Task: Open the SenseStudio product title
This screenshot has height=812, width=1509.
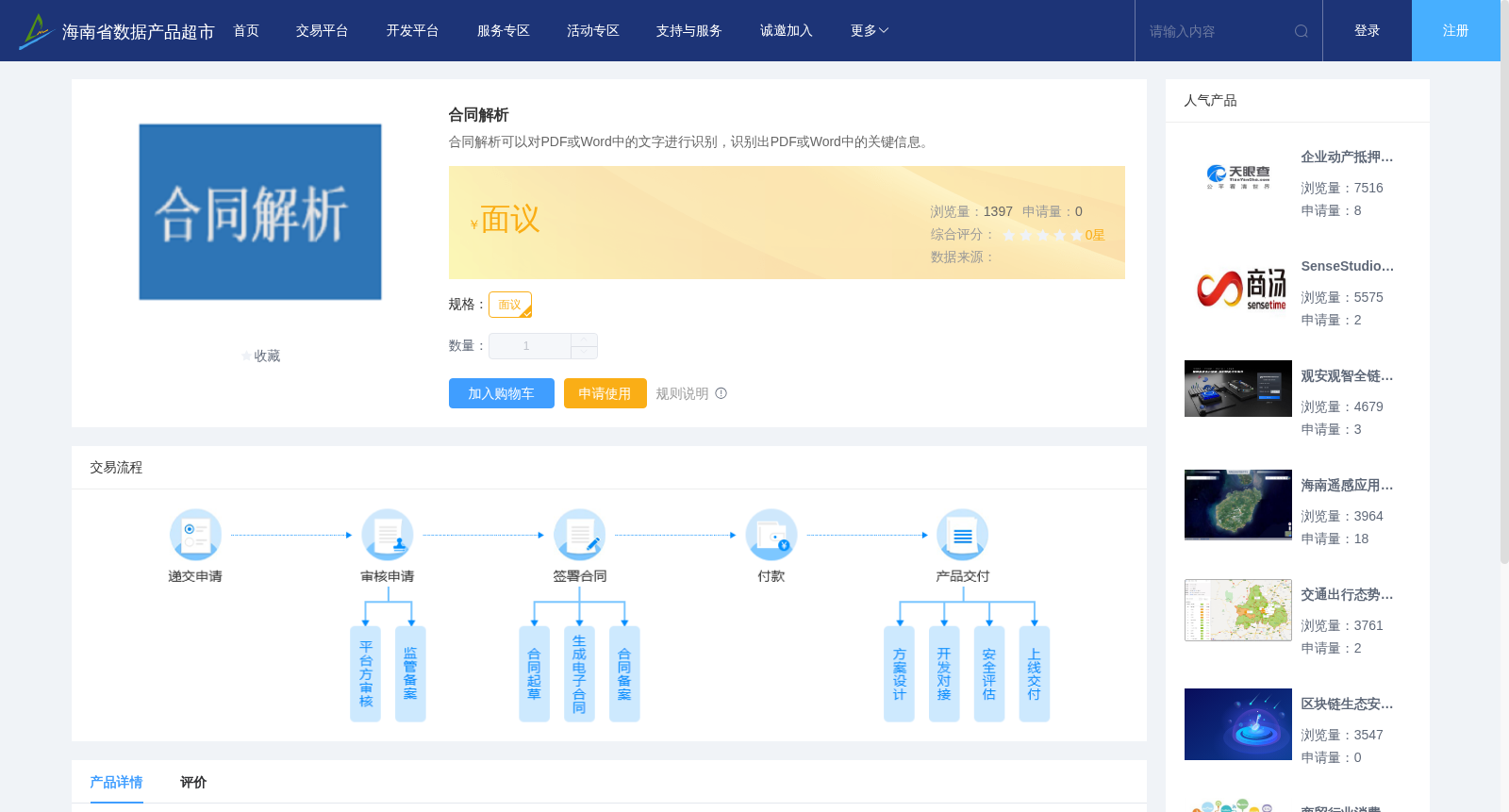Action: point(1347,266)
